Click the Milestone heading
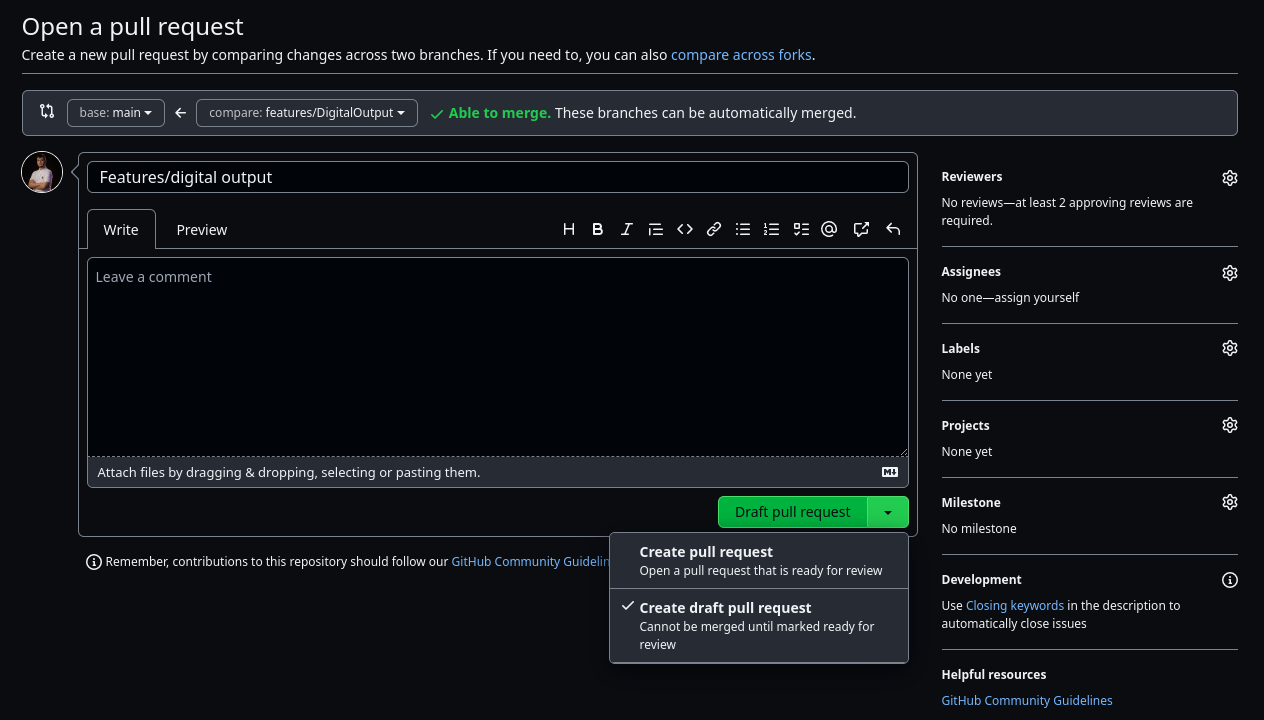This screenshot has width=1264, height=720. click(971, 502)
